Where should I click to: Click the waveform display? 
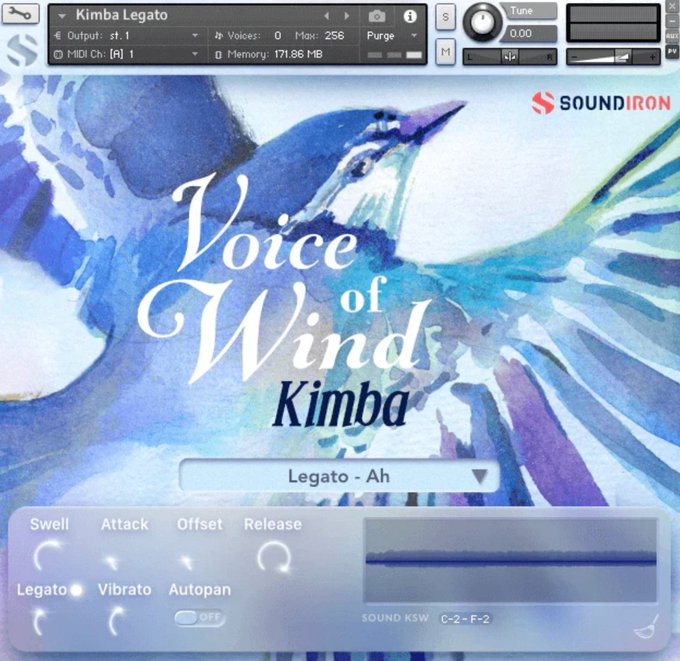(511, 560)
